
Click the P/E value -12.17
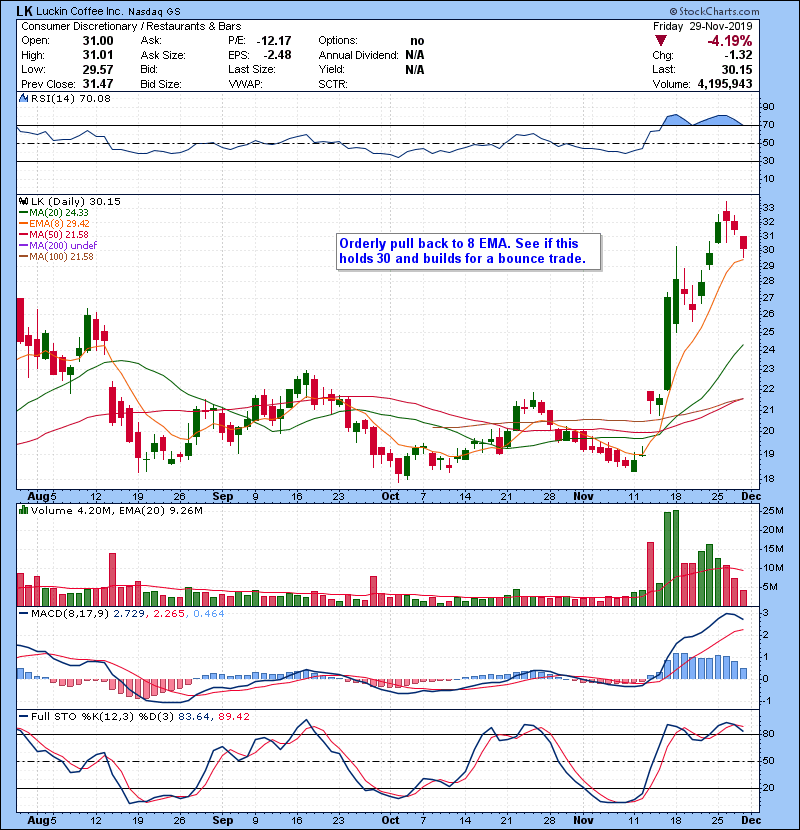pos(274,41)
